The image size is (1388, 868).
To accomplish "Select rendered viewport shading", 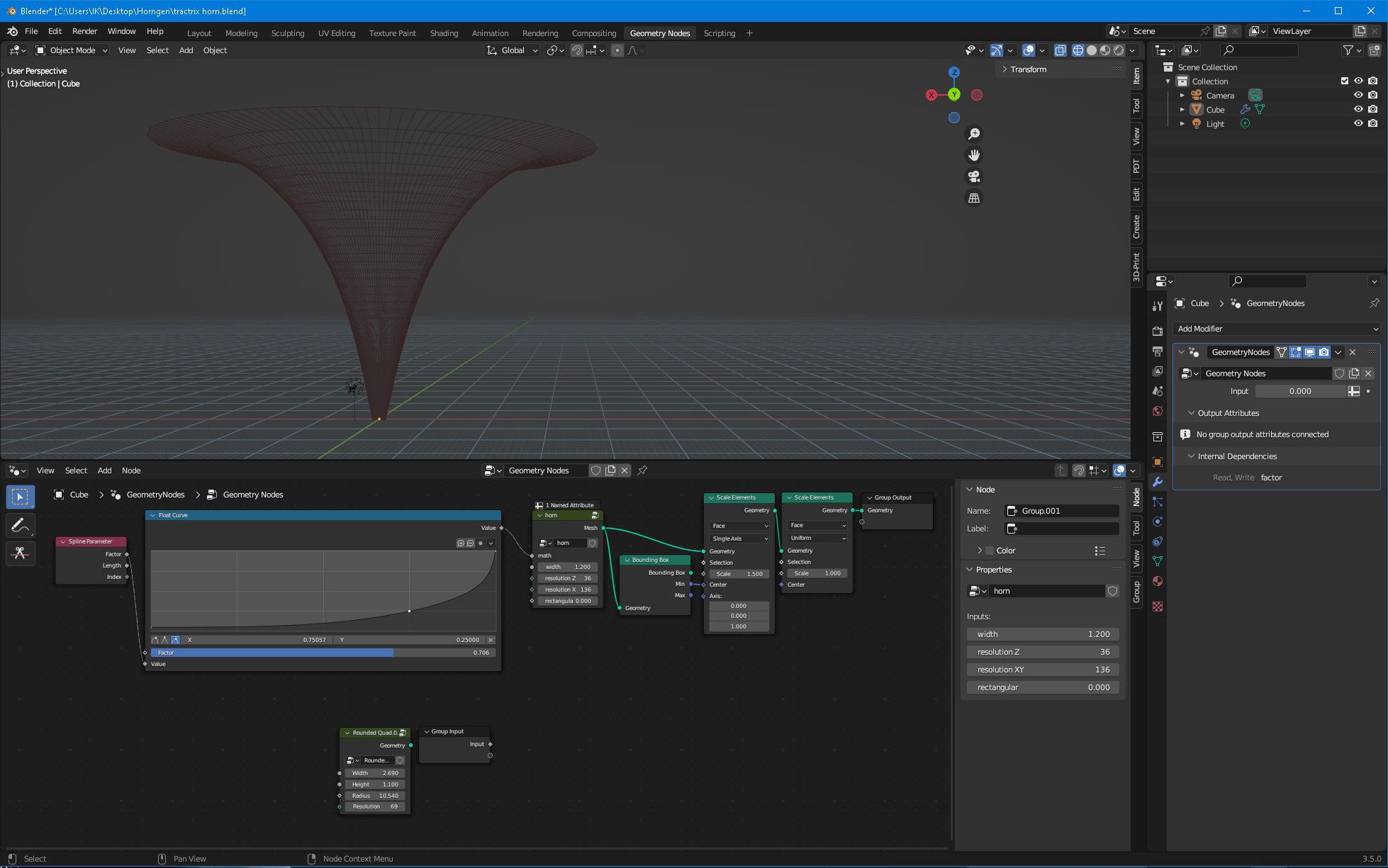I will coord(1119,50).
